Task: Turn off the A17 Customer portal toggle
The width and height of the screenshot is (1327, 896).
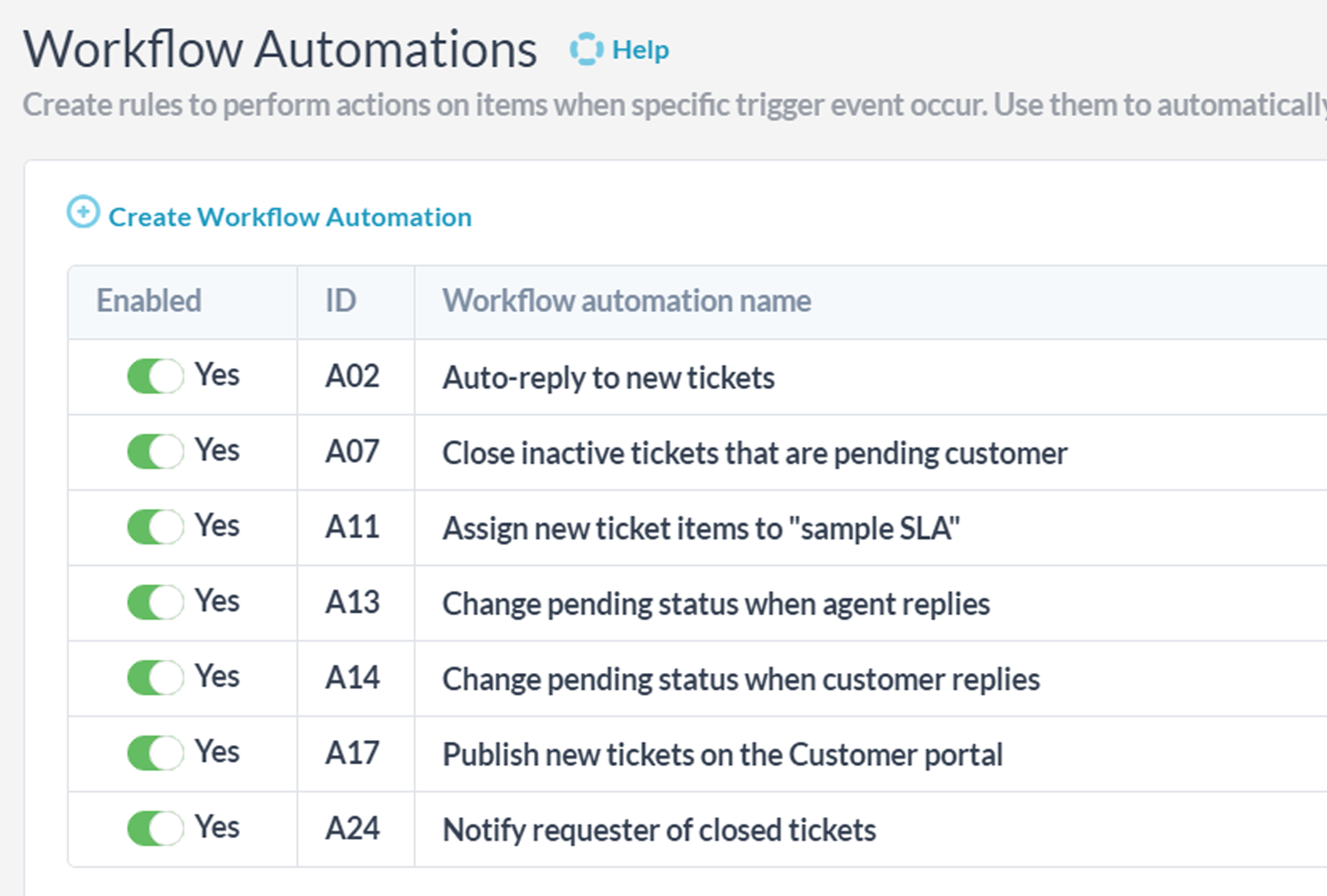Action: (x=155, y=753)
